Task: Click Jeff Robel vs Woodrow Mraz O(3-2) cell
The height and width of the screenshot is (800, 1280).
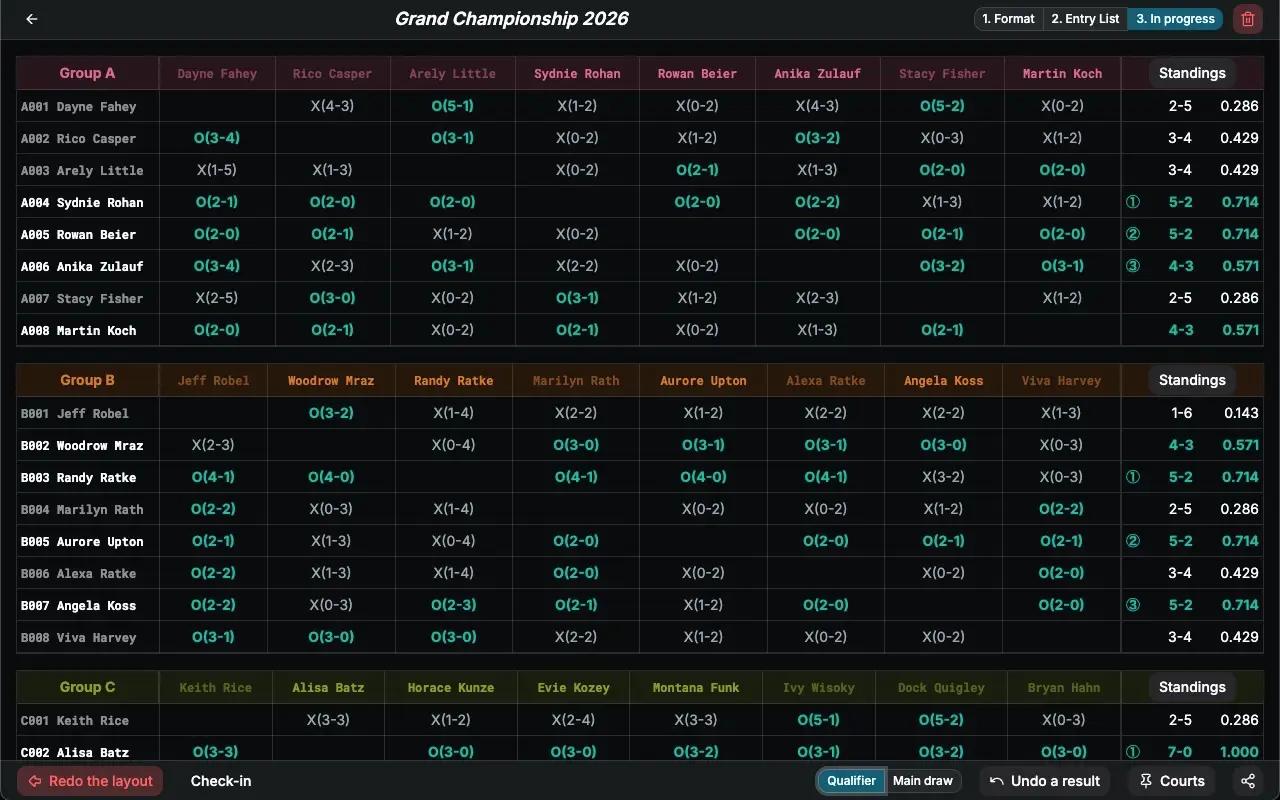Action: (x=331, y=413)
